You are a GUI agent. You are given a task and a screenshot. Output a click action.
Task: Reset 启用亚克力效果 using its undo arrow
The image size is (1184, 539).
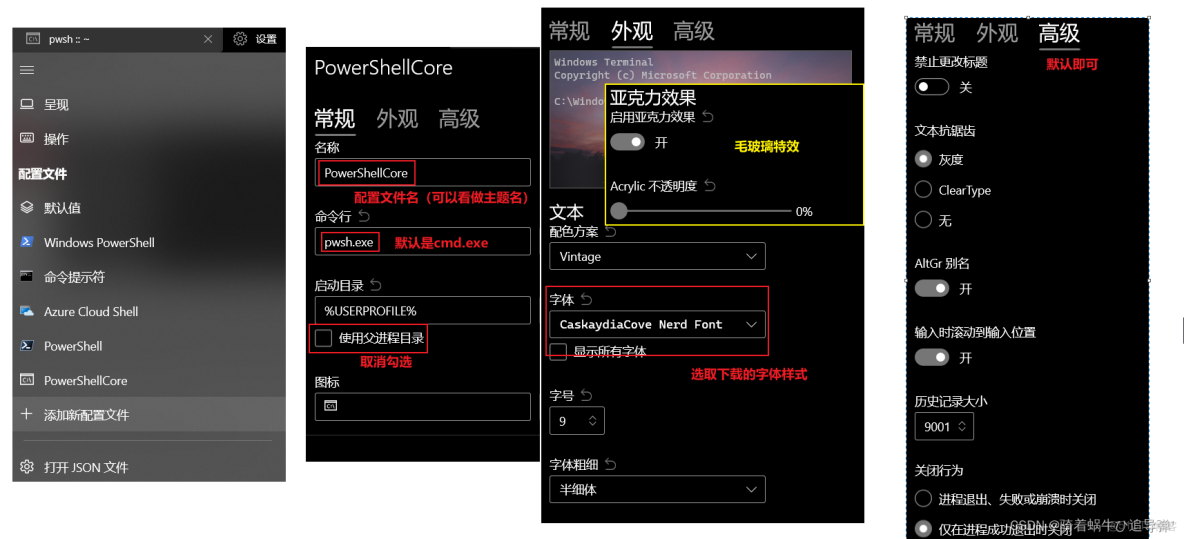click(708, 117)
